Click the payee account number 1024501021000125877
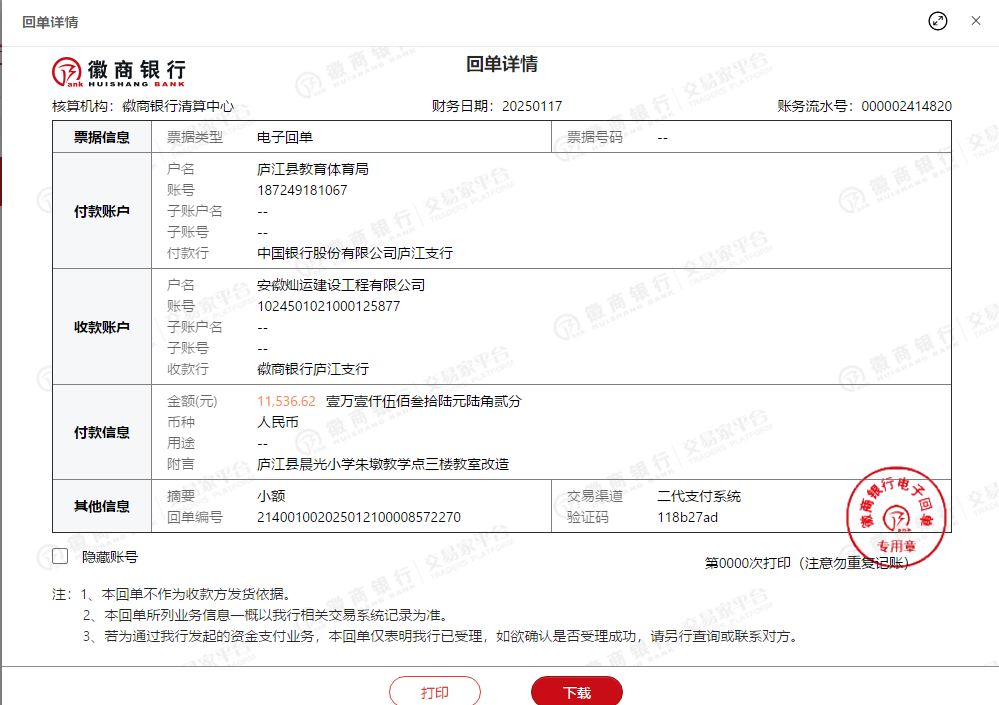The height and width of the screenshot is (705, 999). point(328,306)
